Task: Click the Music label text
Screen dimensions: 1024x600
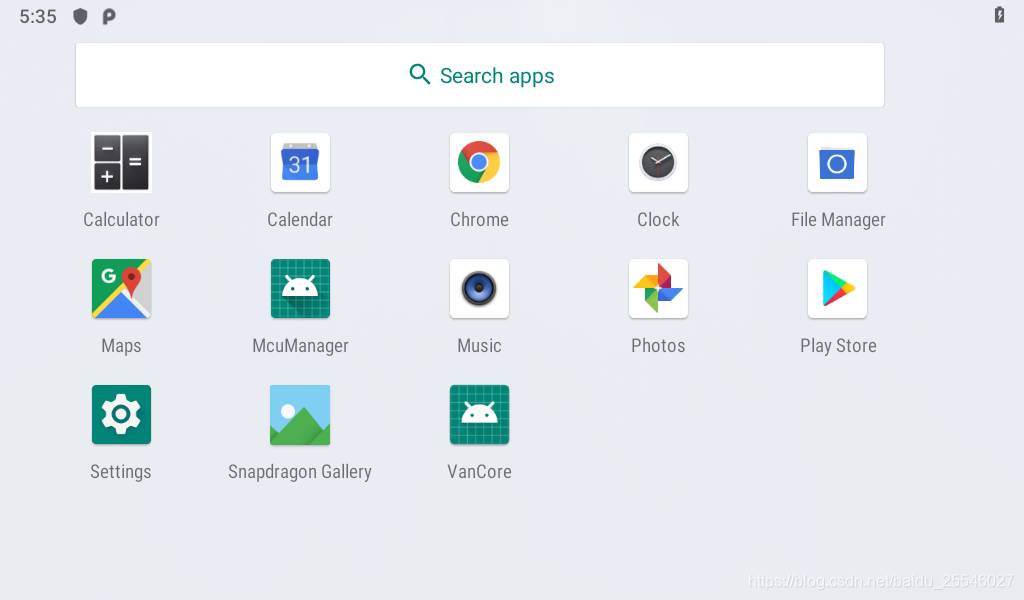Action: (479, 346)
